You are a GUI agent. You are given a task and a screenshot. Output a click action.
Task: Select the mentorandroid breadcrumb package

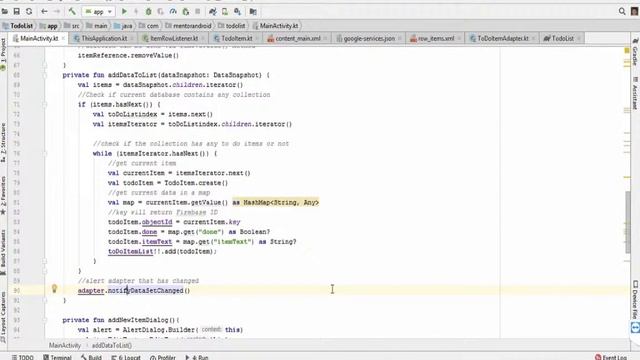188,26
